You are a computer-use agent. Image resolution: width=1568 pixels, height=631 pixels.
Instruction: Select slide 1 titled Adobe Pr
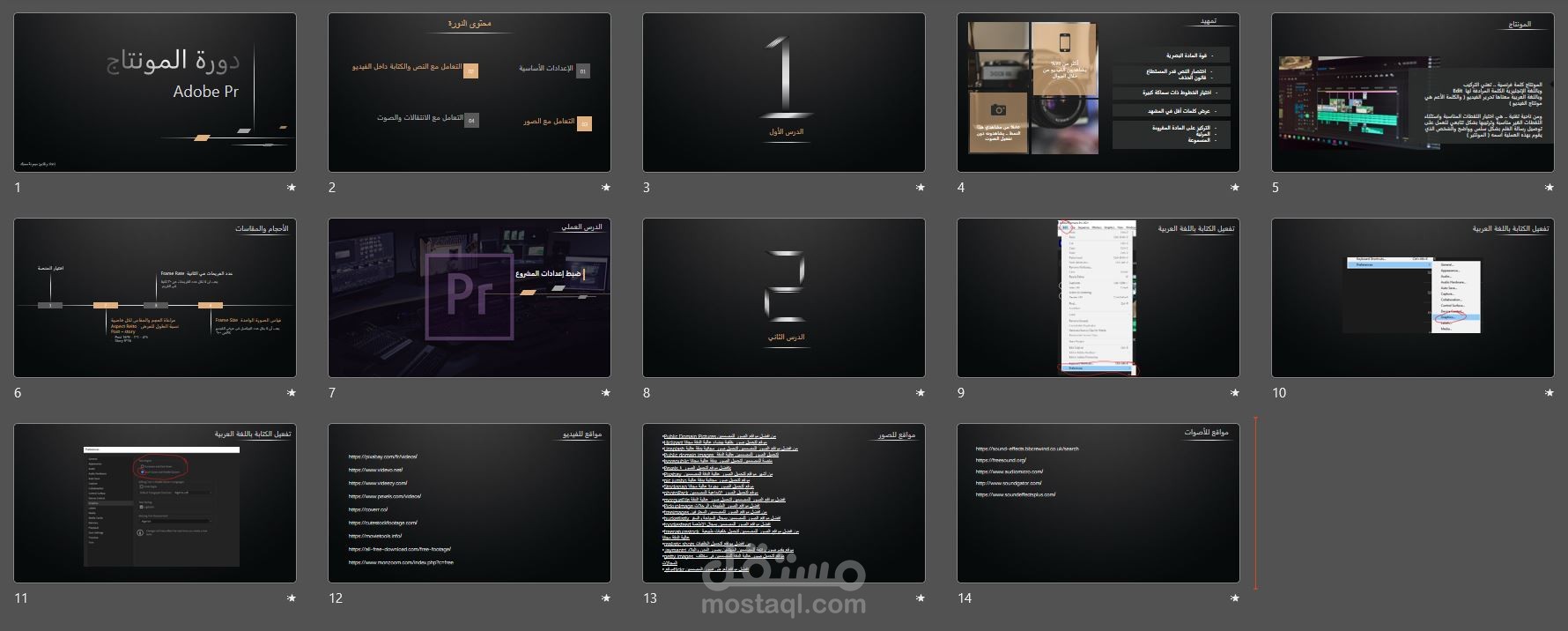click(155, 93)
